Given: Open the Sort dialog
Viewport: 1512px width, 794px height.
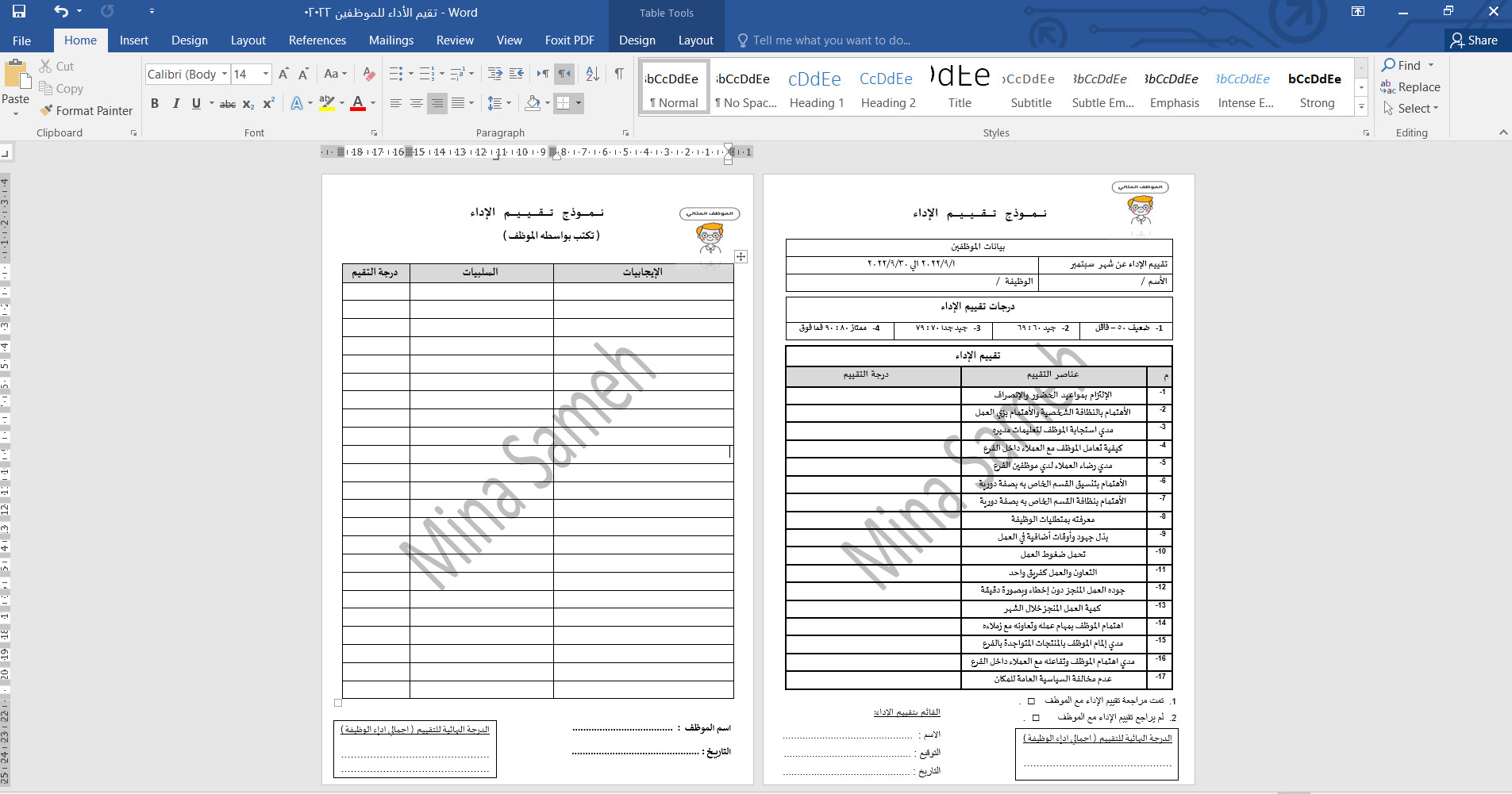Looking at the screenshot, I should click(592, 73).
